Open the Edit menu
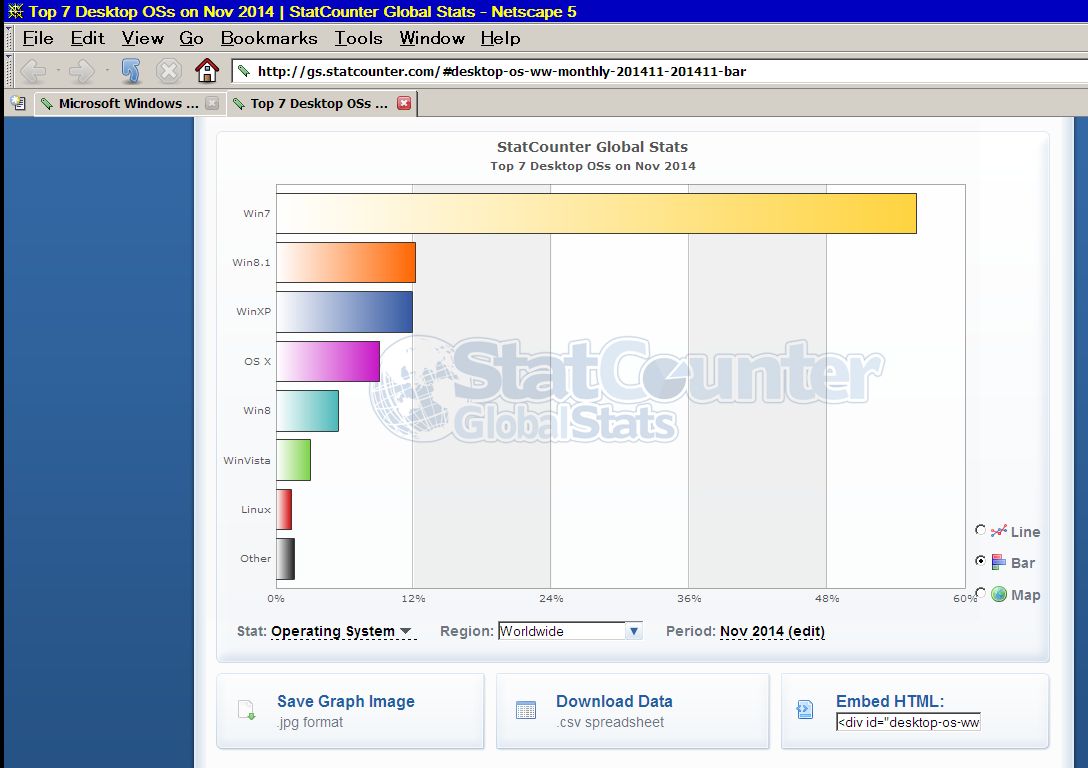1088x768 pixels. [87, 39]
